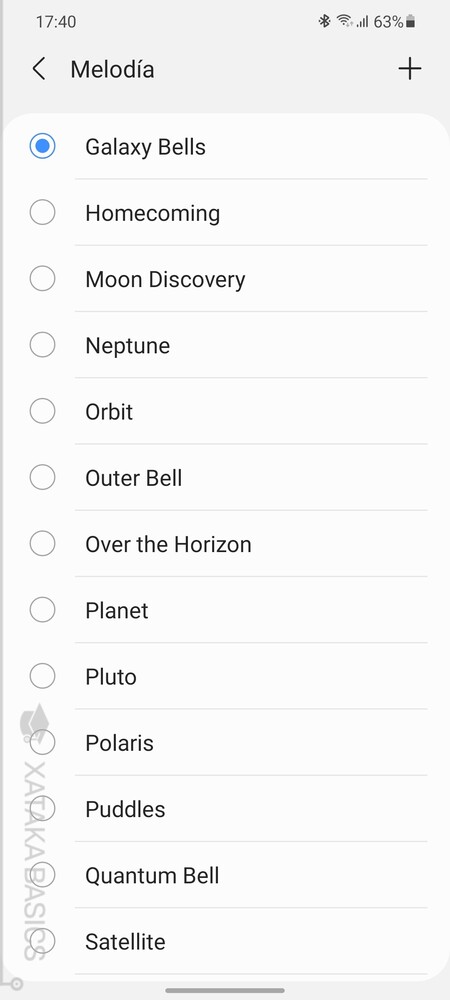Tap the Bluetooth status icon

pos(324,22)
